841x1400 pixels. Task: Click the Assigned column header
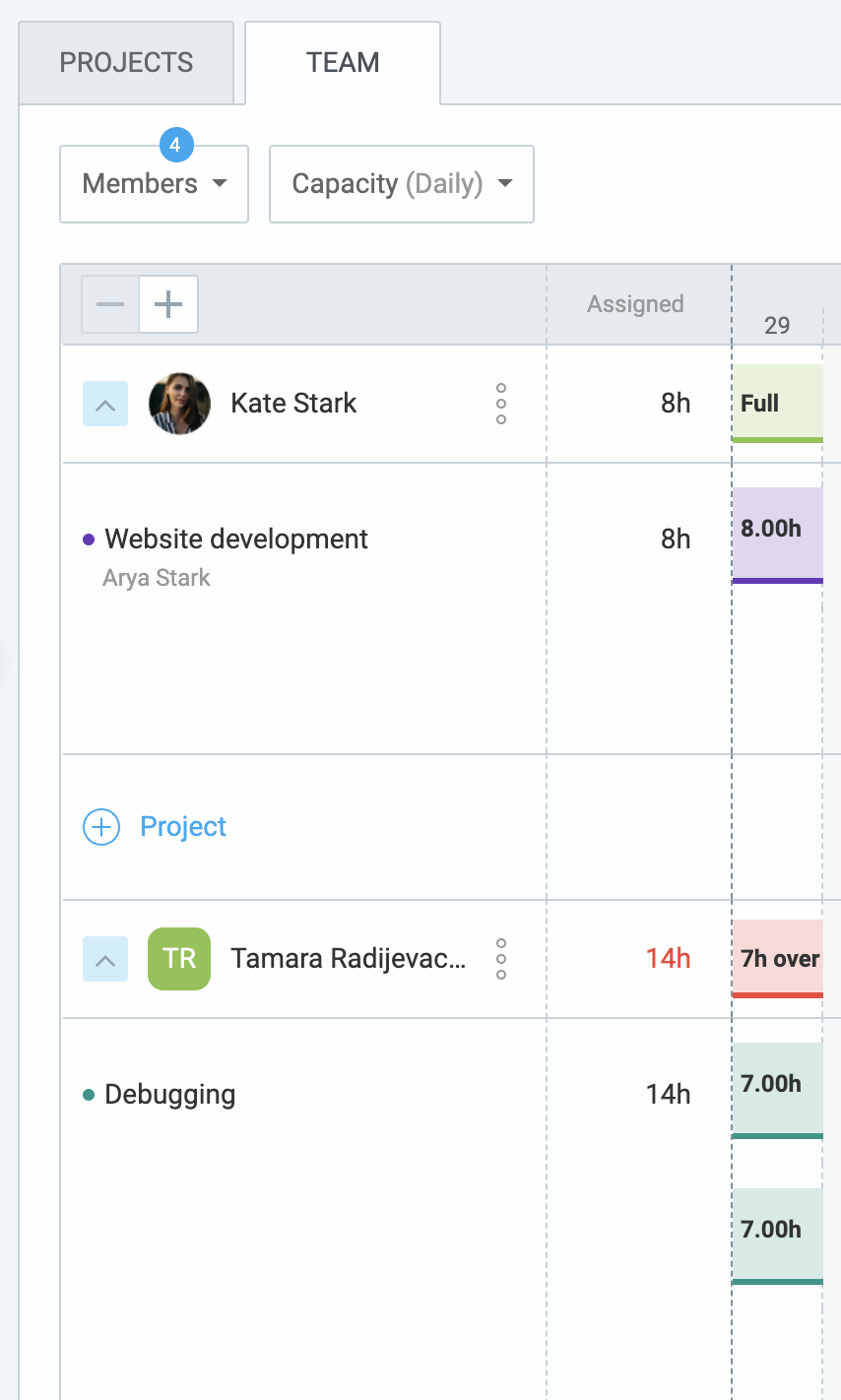[635, 303]
